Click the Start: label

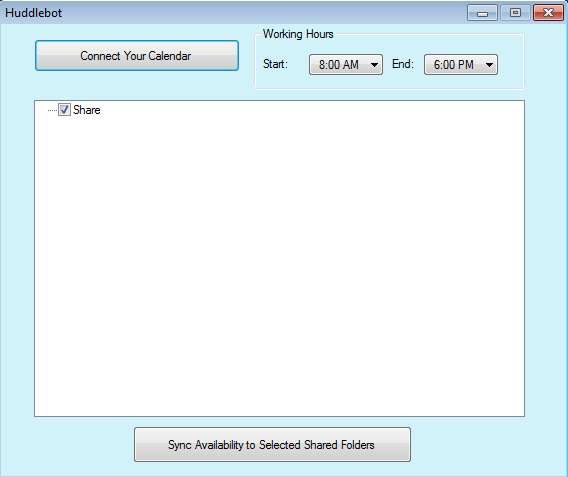[x=275, y=64]
